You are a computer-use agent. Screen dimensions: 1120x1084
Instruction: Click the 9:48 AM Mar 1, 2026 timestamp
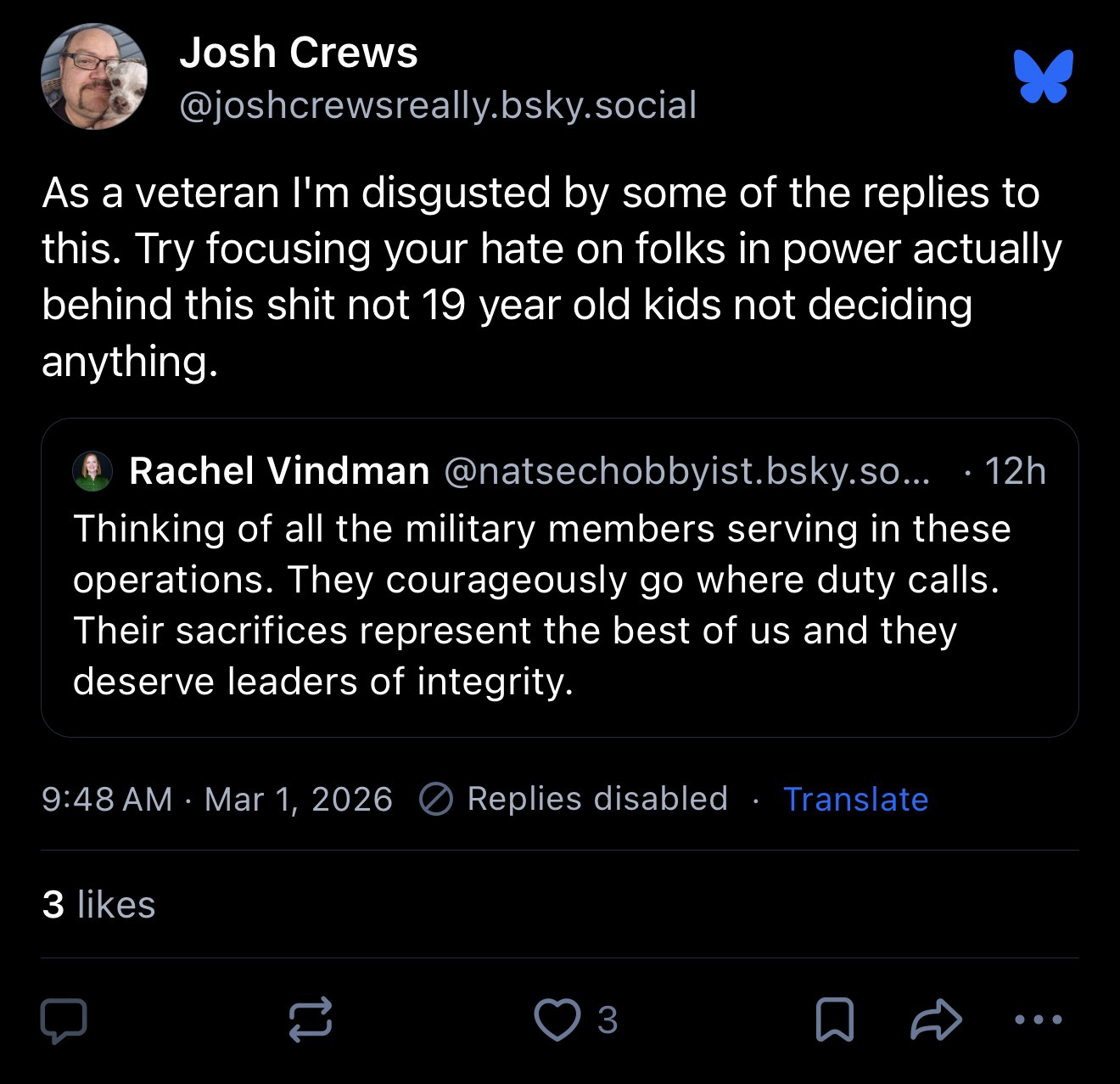[217, 800]
